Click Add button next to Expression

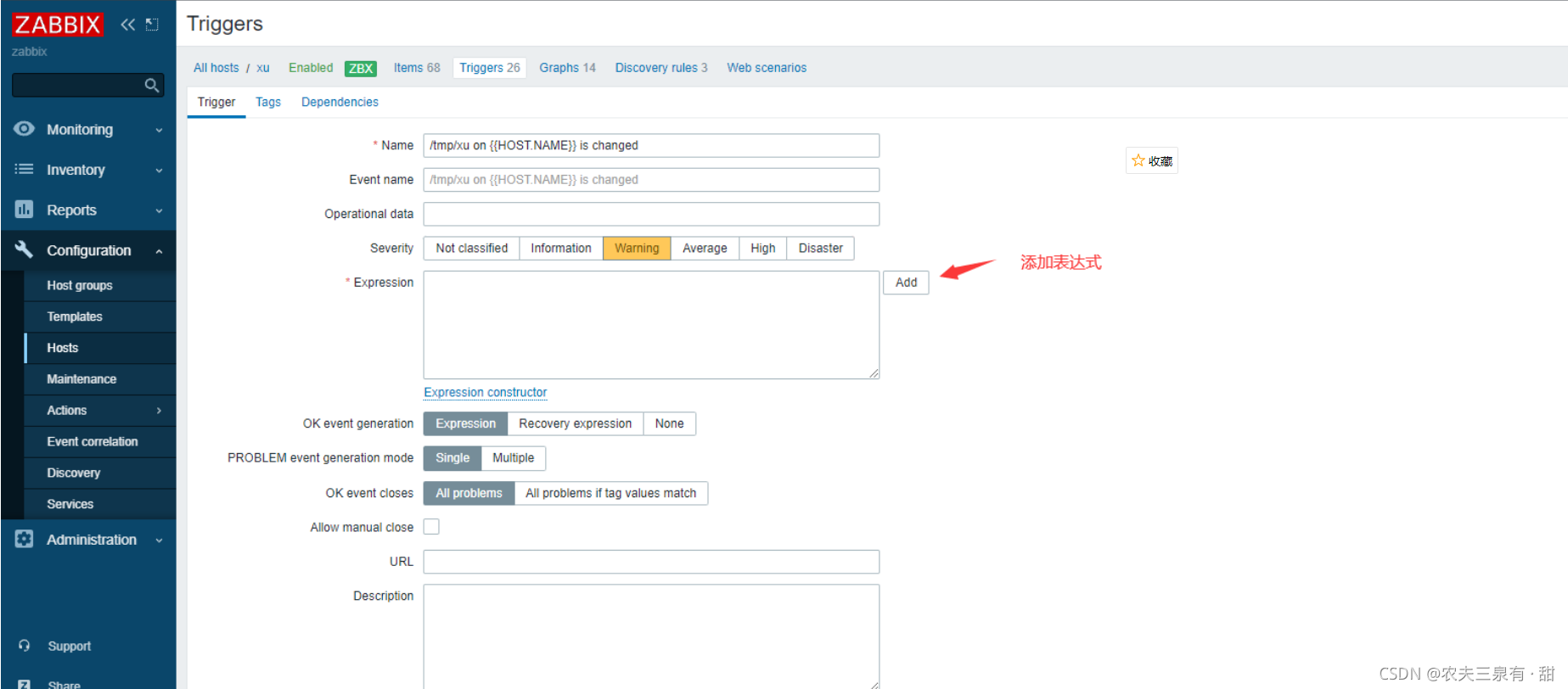pos(906,283)
